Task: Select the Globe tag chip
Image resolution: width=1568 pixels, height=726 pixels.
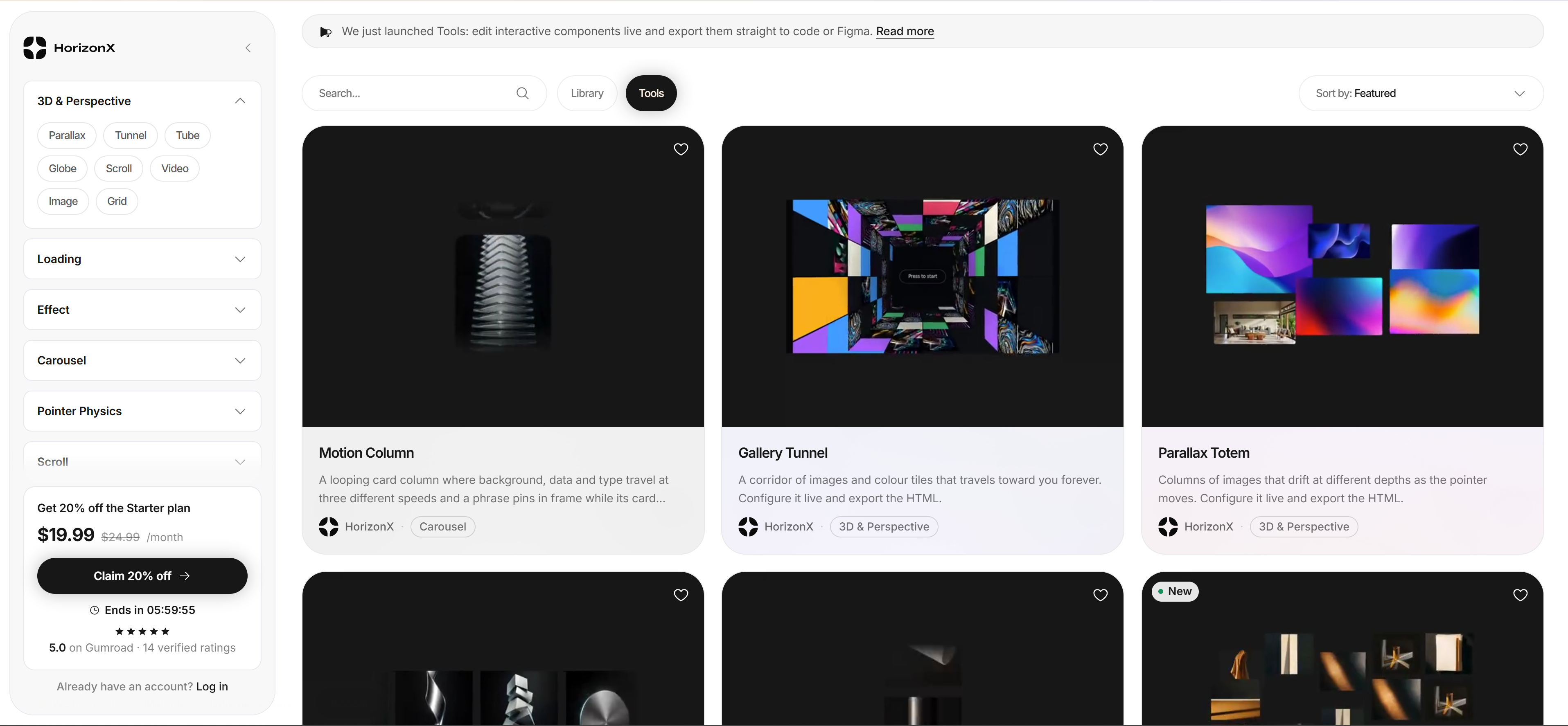Action: 62,169
